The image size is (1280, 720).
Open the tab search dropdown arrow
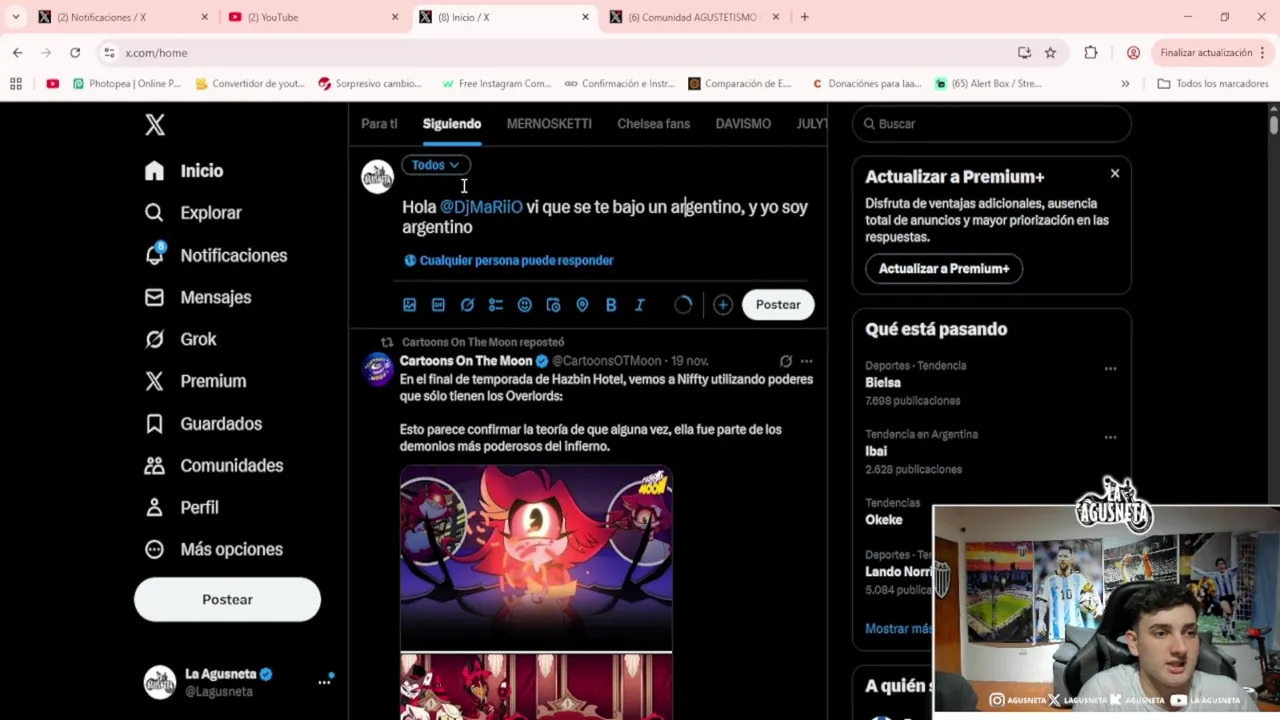[x=16, y=17]
